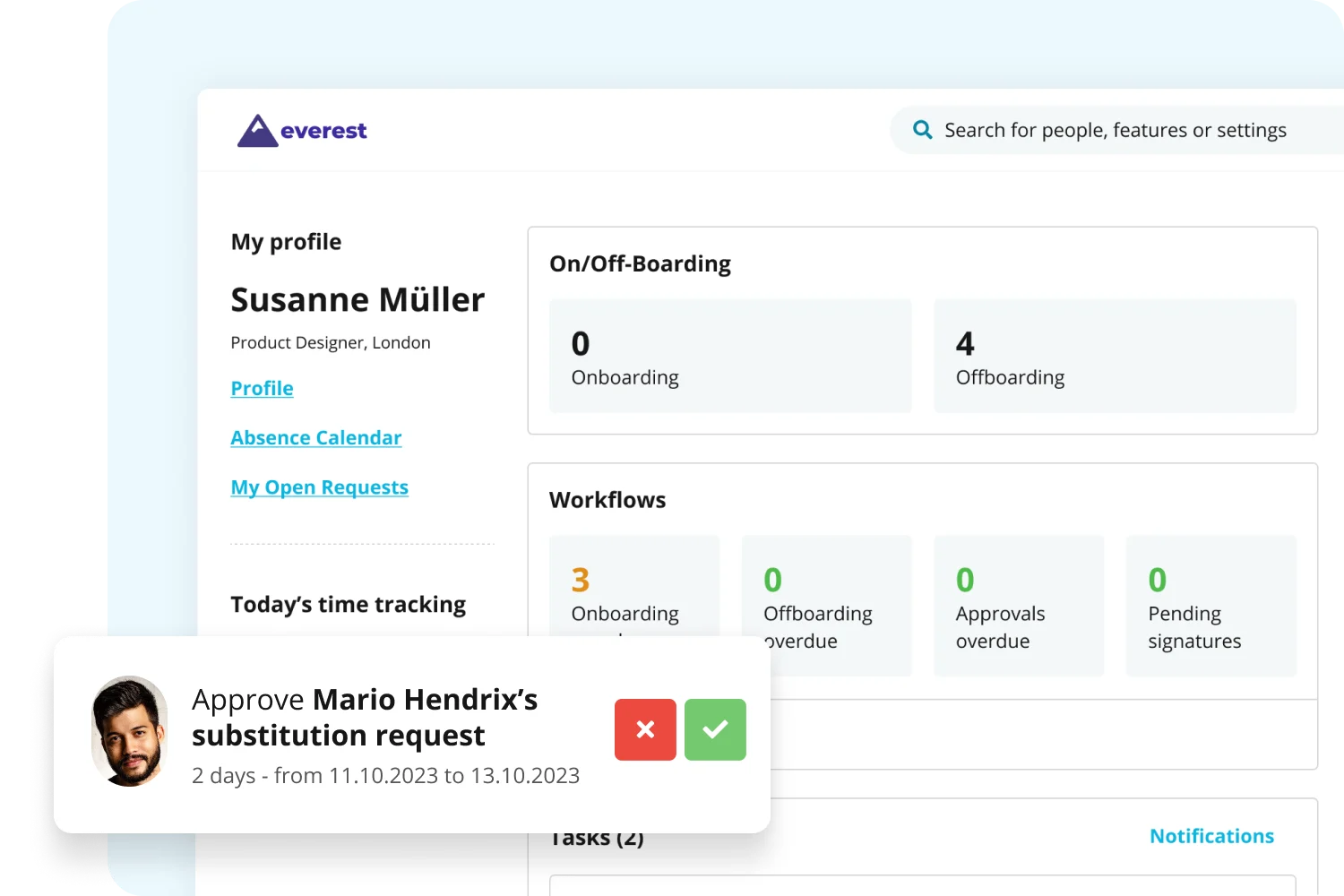Open the Profile link
This screenshot has height=896, width=1344.
262,388
